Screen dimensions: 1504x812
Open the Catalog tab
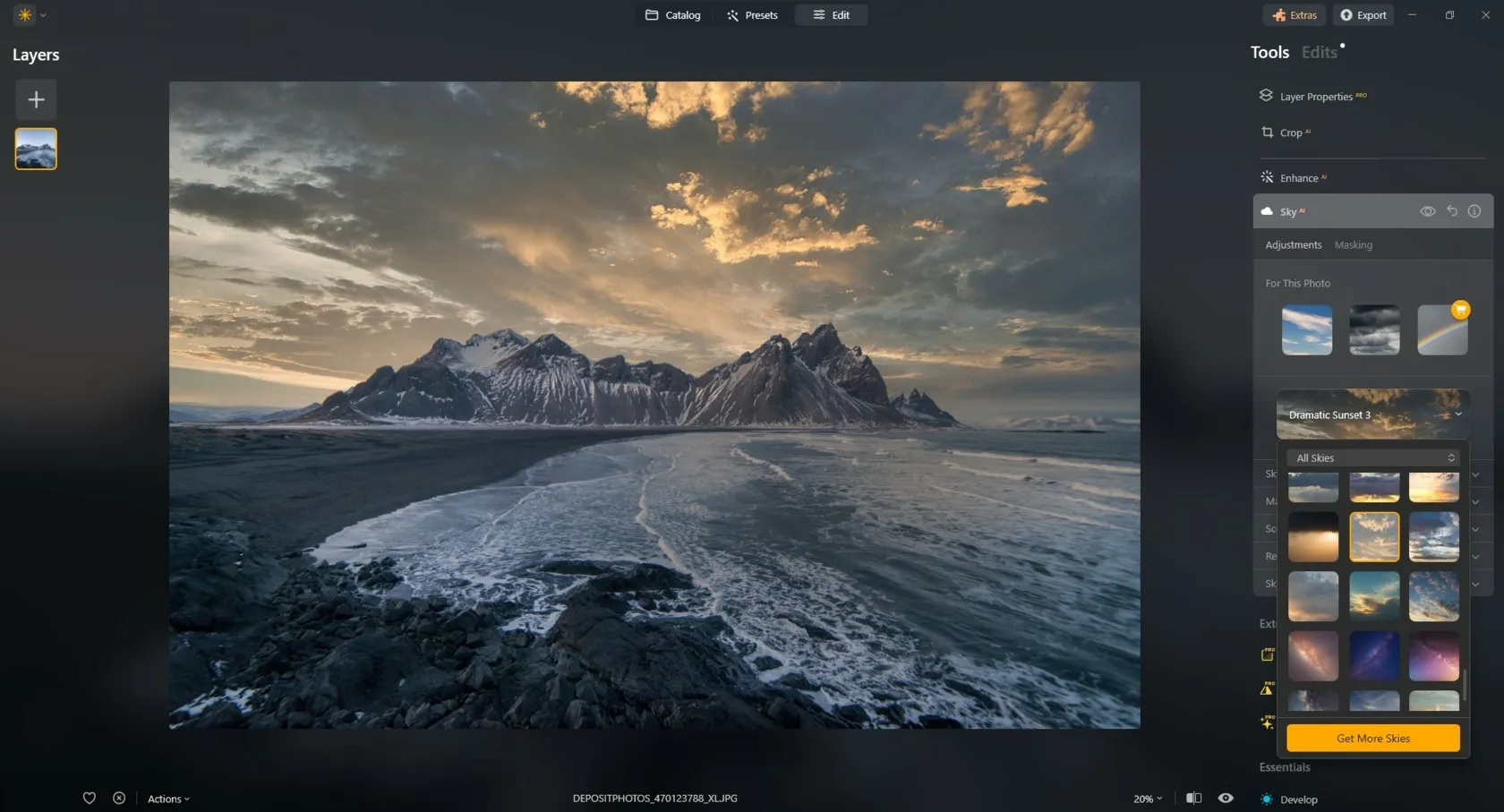(673, 15)
